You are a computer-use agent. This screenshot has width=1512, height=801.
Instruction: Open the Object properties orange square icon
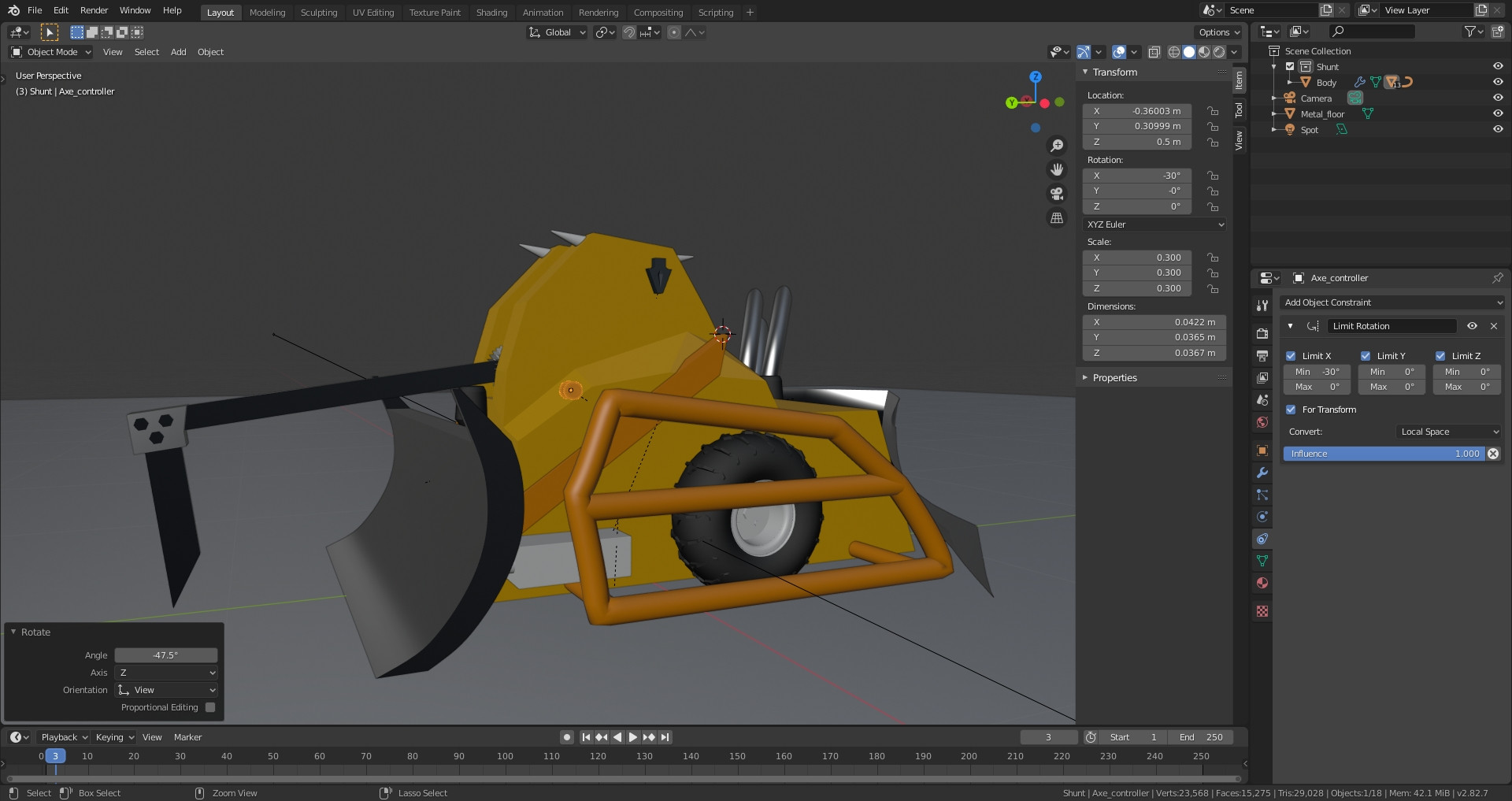(1262, 451)
